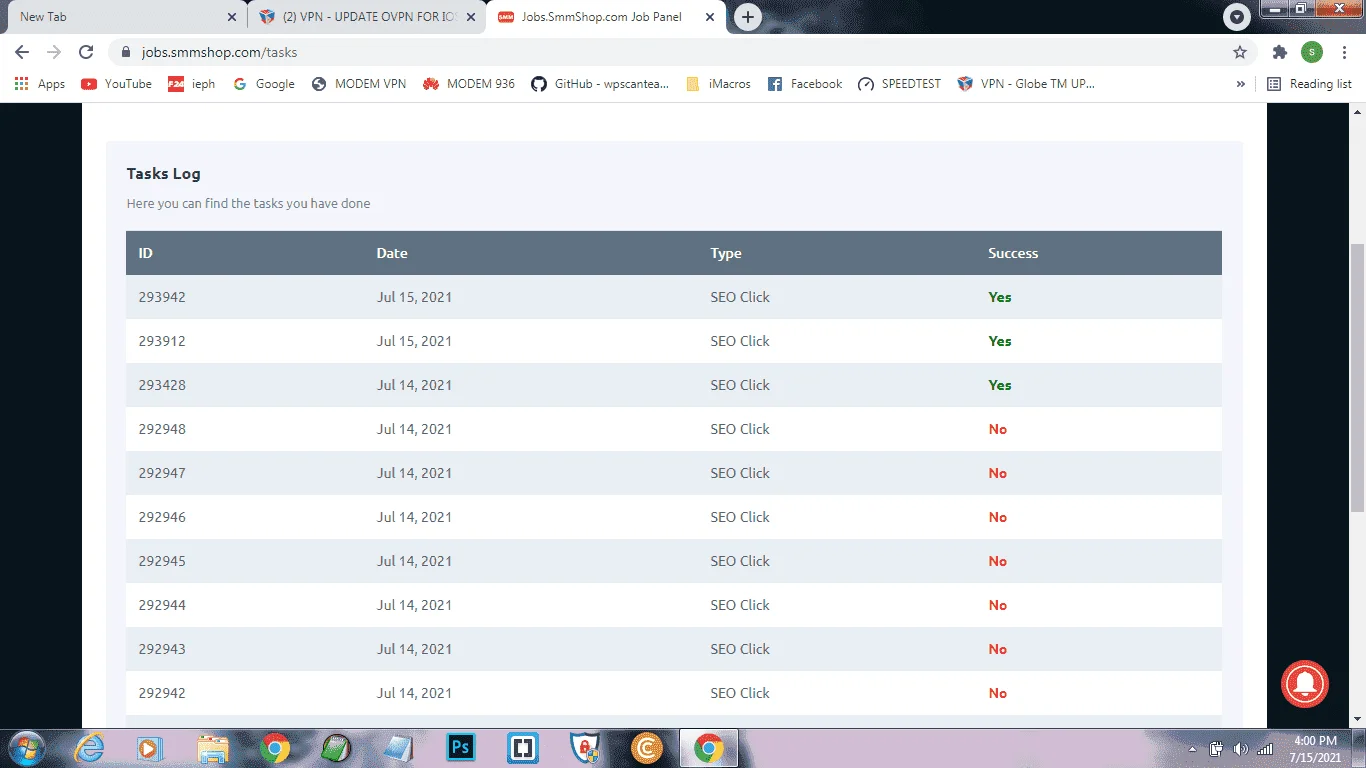Go back using the browser back arrow

click(x=22, y=52)
